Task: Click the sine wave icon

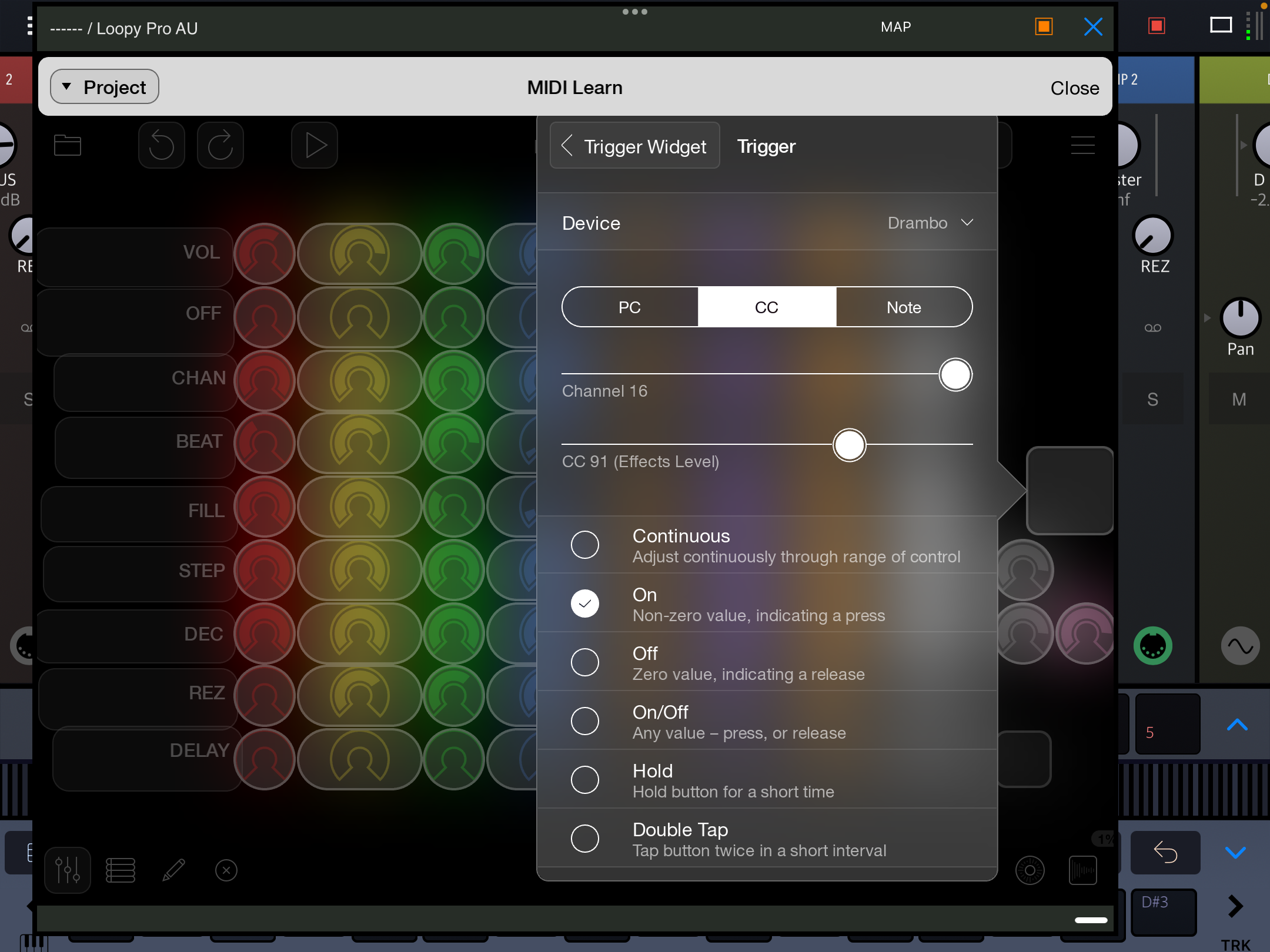Action: pyautogui.click(x=1240, y=646)
